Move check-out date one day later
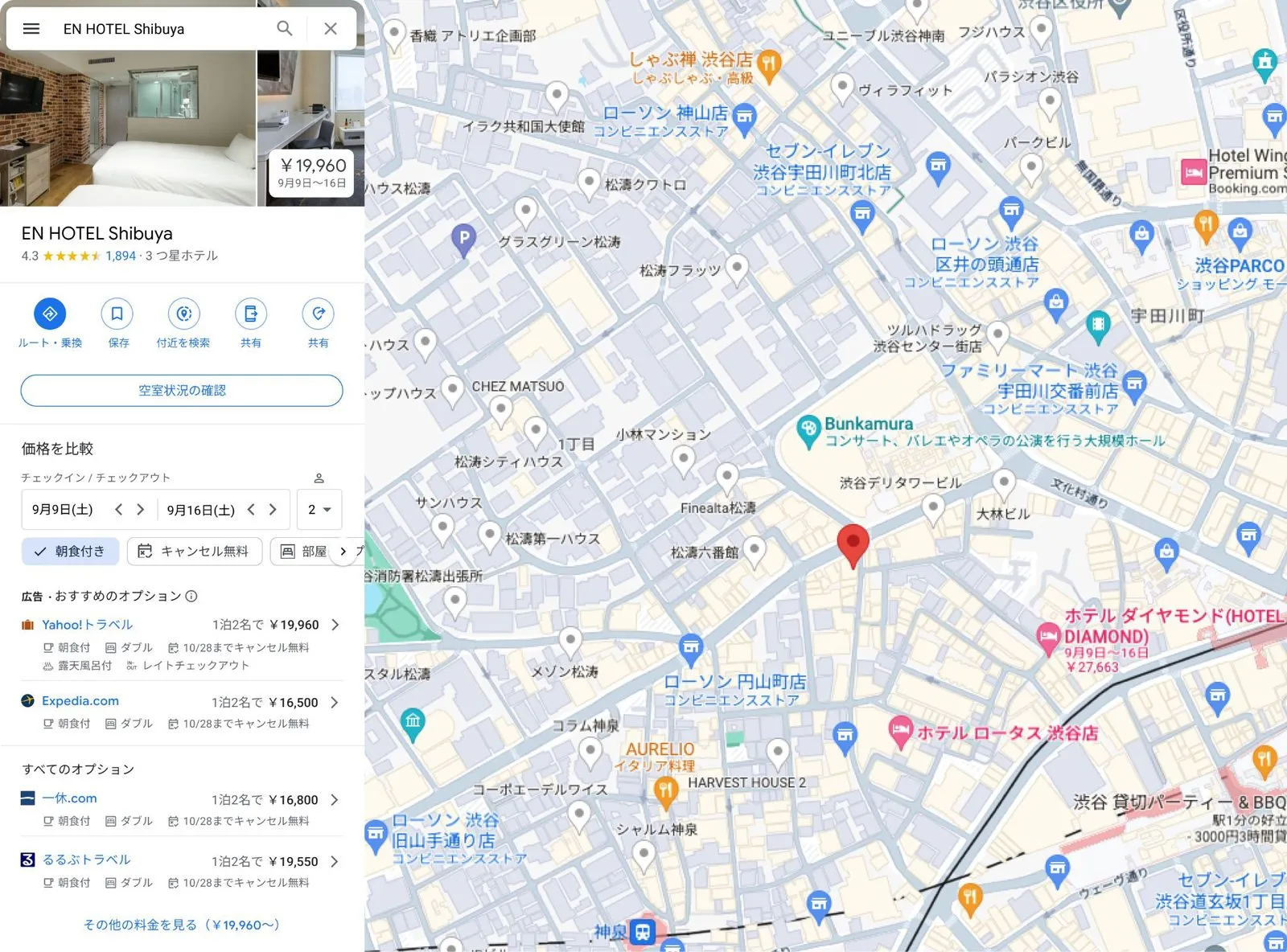This screenshot has height=952, width=1287. coord(273,510)
